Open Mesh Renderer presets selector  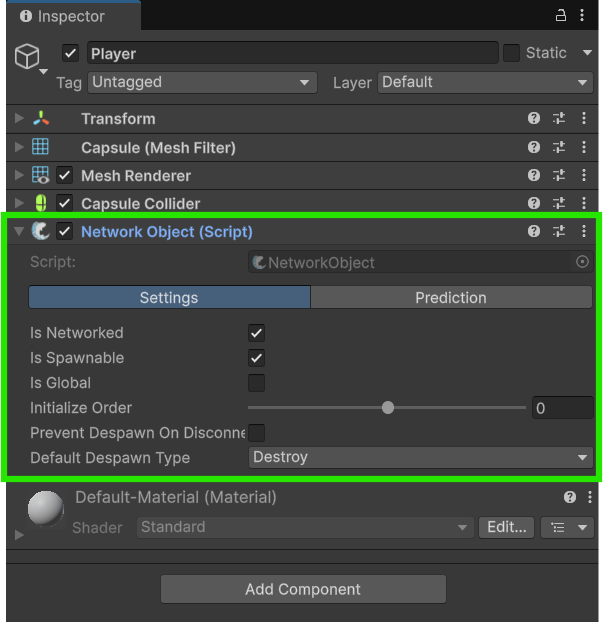(x=559, y=175)
